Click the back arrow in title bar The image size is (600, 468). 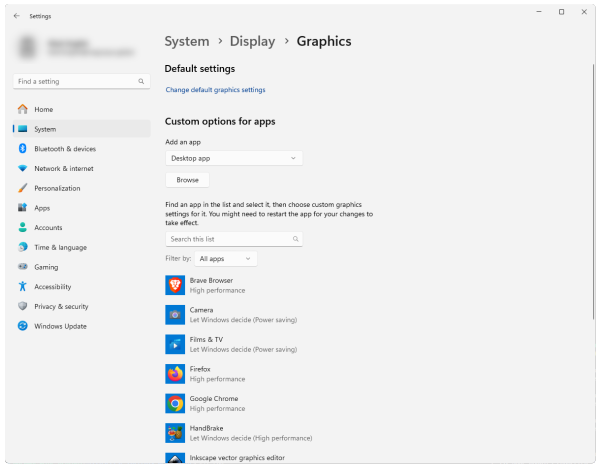click(16, 16)
